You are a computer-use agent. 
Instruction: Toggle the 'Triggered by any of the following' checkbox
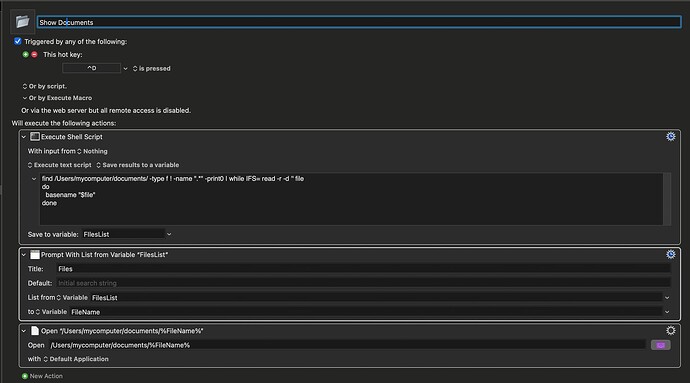[x=18, y=41]
